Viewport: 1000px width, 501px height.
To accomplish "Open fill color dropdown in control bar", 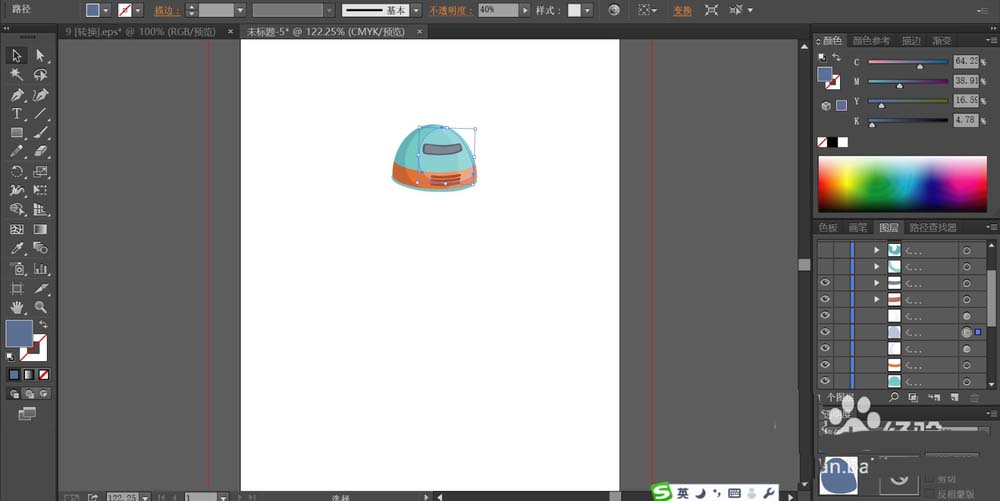I will [x=106, y=10].
